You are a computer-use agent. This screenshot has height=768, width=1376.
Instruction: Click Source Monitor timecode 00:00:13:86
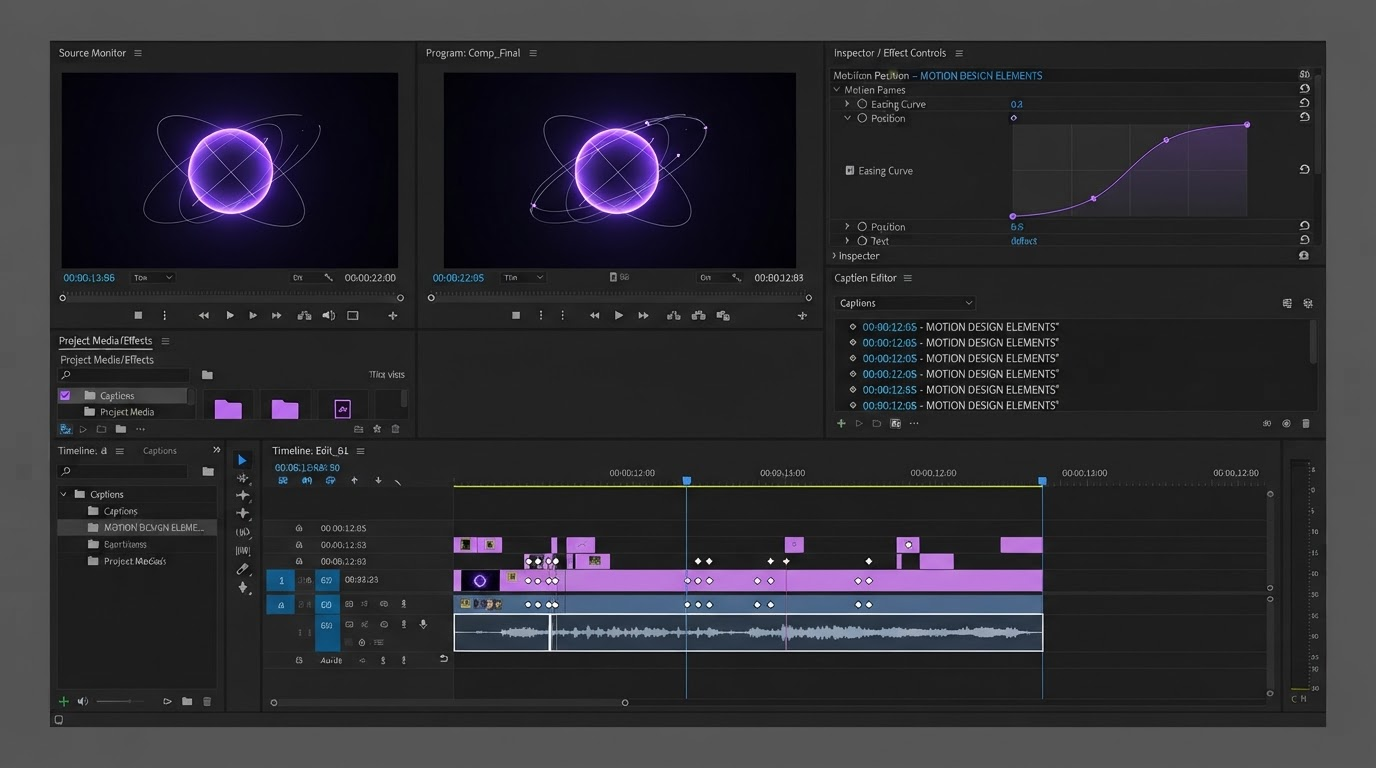(x=89, y=278)
